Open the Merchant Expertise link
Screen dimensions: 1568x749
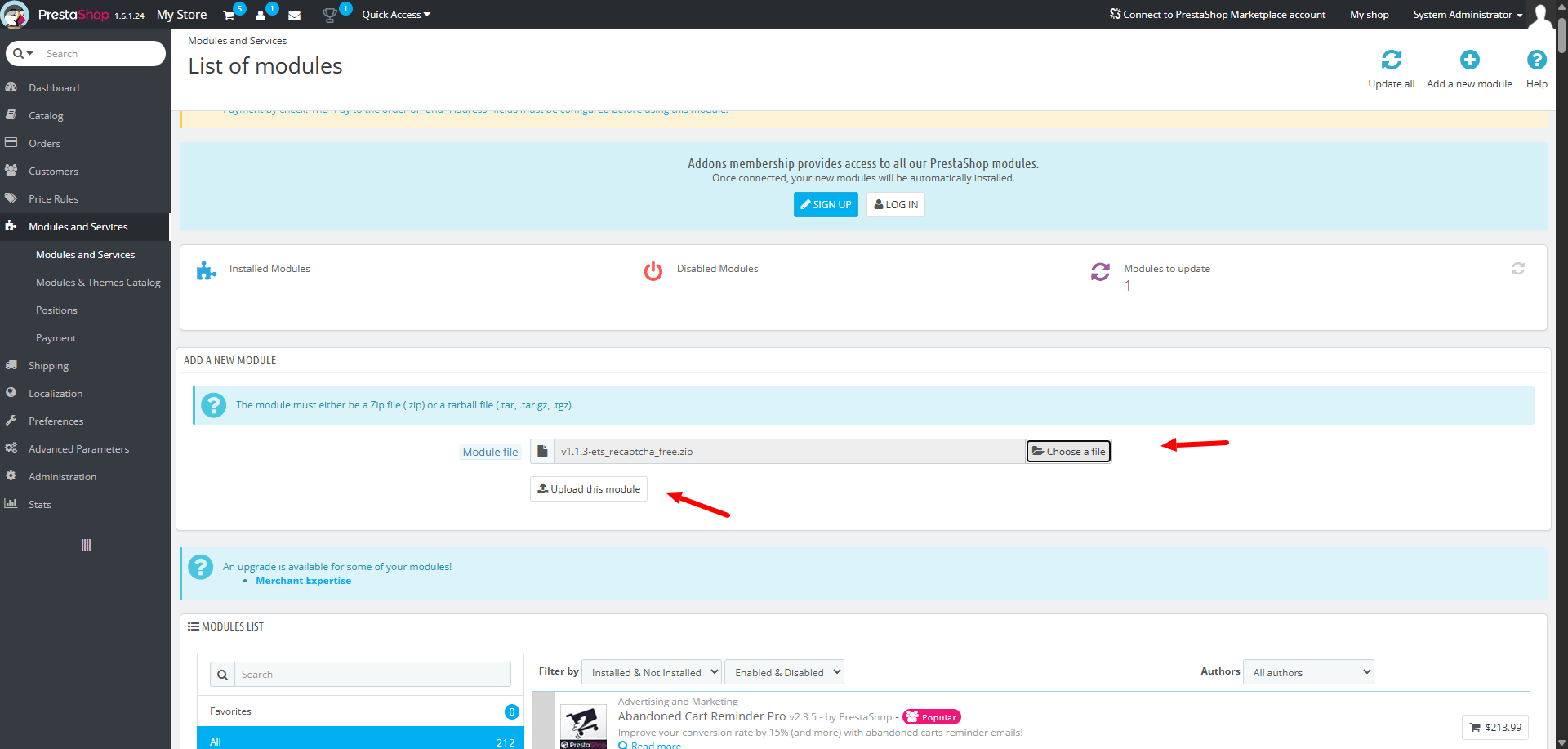pos(303,581)
